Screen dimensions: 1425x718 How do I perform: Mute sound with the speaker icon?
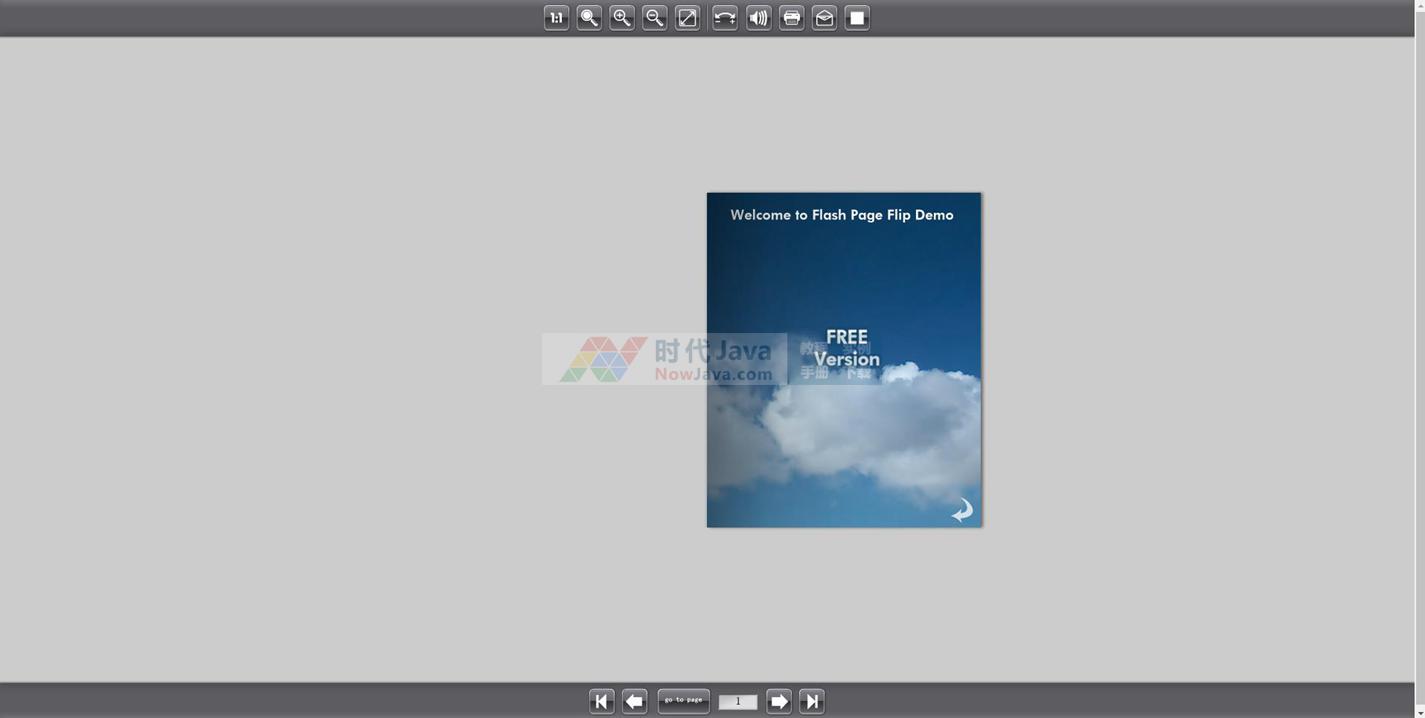pyautogui.click(x=759, y=18)
